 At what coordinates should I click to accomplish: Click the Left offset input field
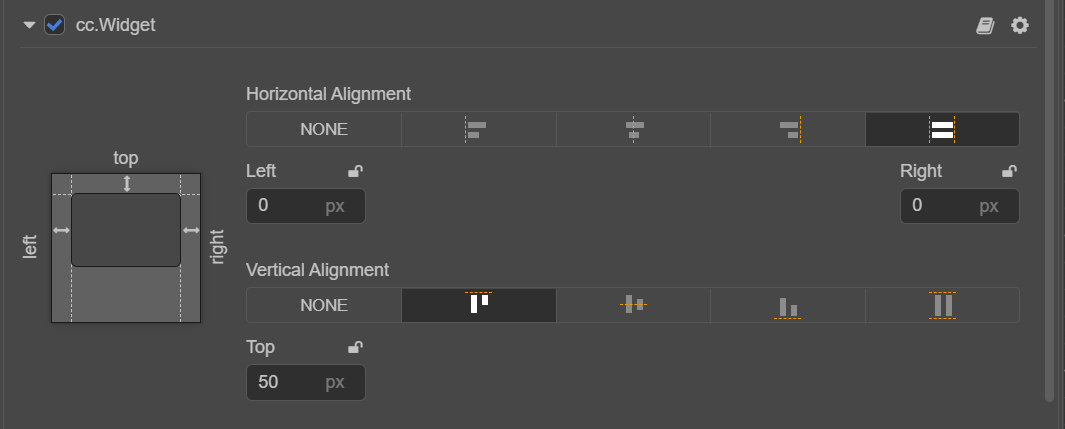(287, 206)
